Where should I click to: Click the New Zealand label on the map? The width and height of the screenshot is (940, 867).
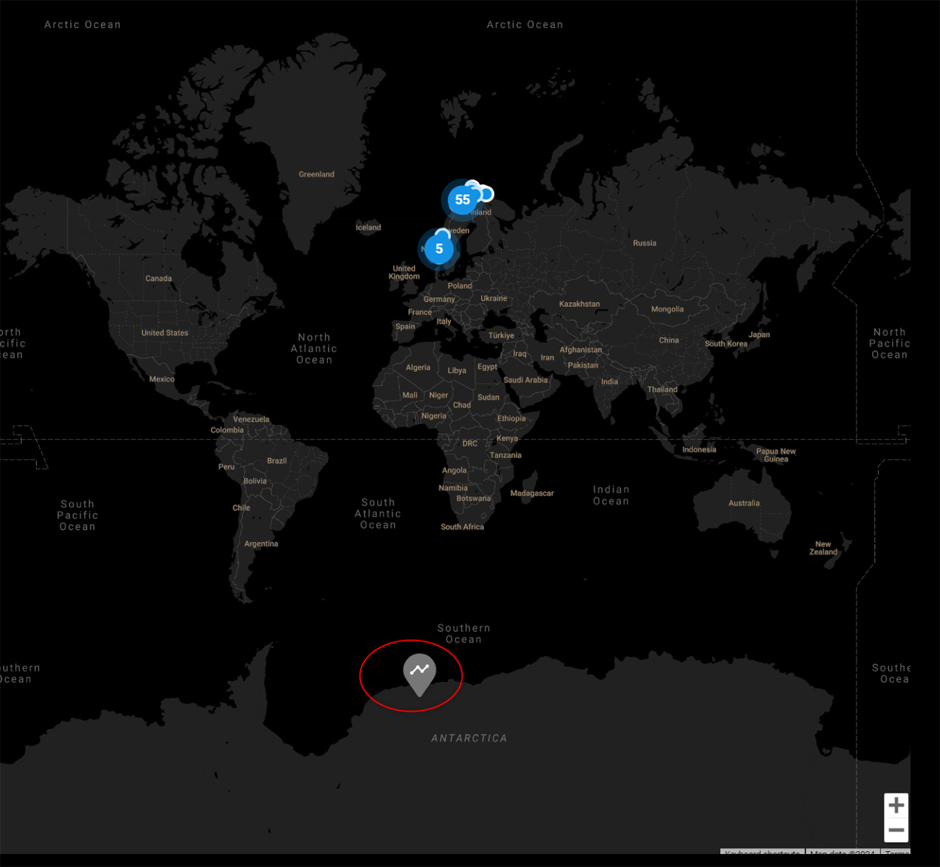823,548
